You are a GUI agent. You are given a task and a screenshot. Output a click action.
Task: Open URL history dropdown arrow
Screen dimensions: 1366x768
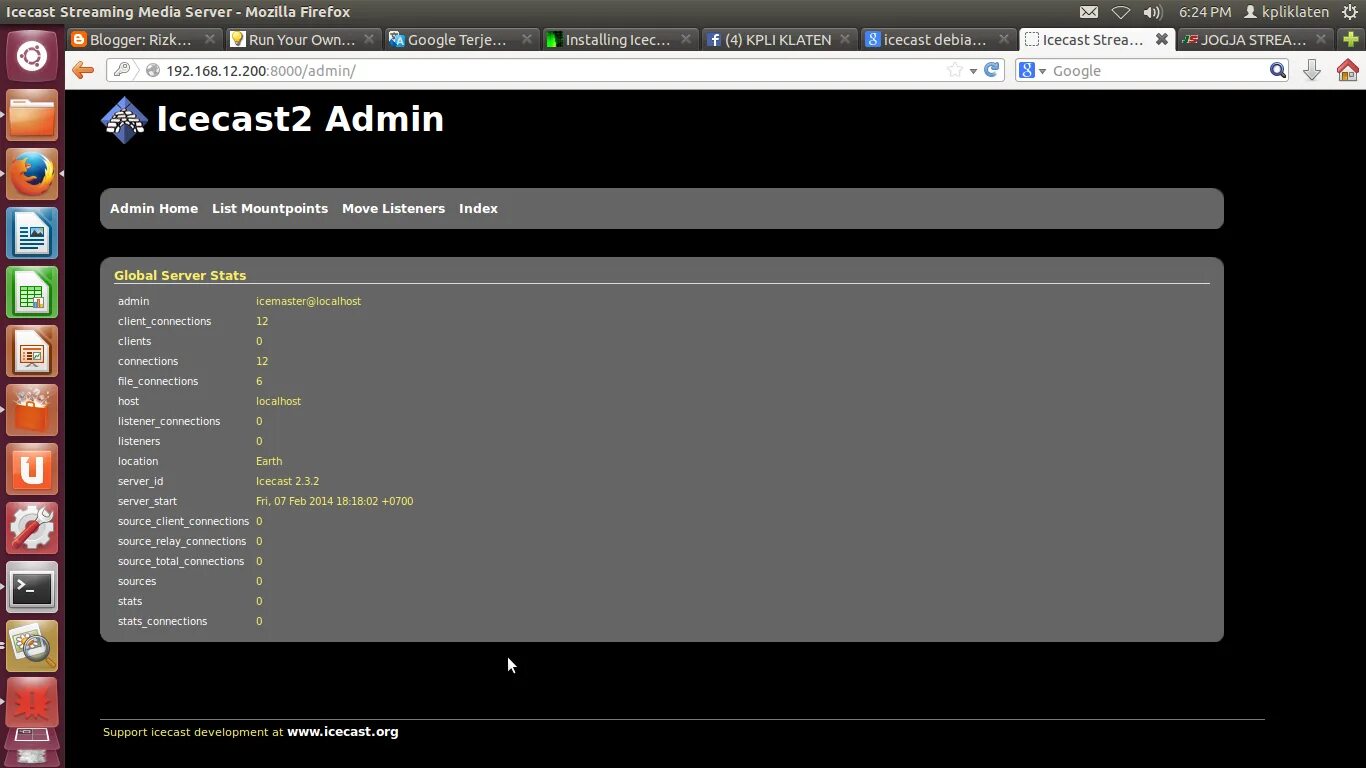pyautogui.click(x=973, y=71)
